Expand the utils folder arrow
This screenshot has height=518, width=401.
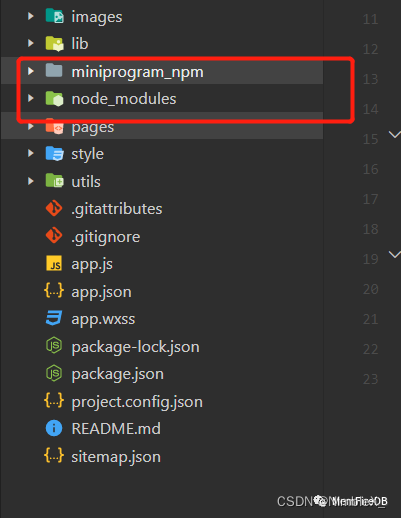click(31, 181)
